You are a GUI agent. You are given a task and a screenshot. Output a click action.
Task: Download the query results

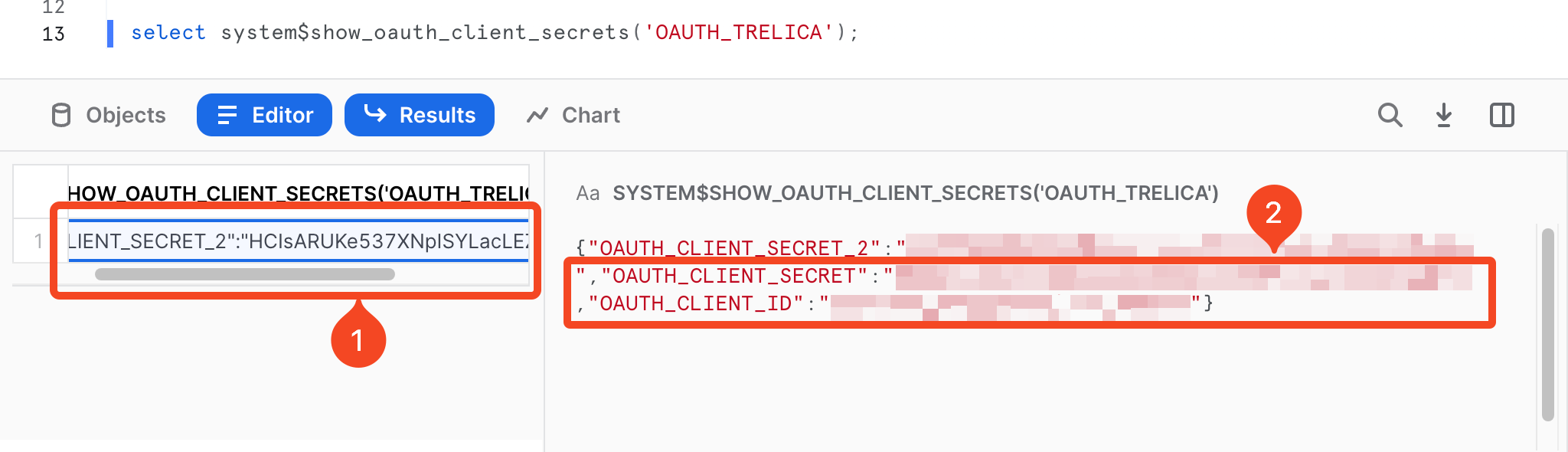1444,115
